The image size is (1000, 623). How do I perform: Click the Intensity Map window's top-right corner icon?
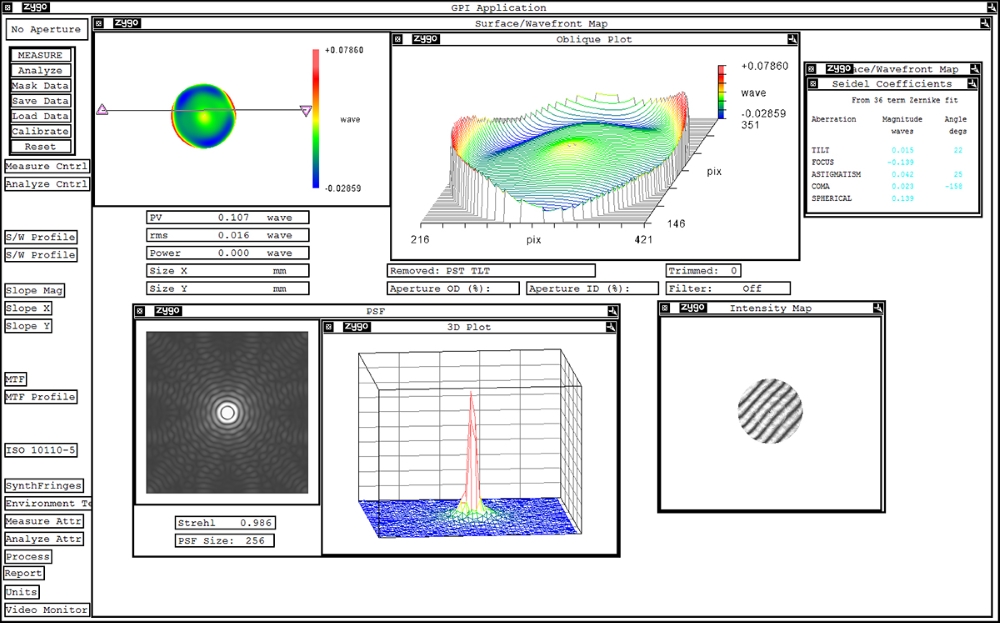pyautogui.click(x=877, y=308)
